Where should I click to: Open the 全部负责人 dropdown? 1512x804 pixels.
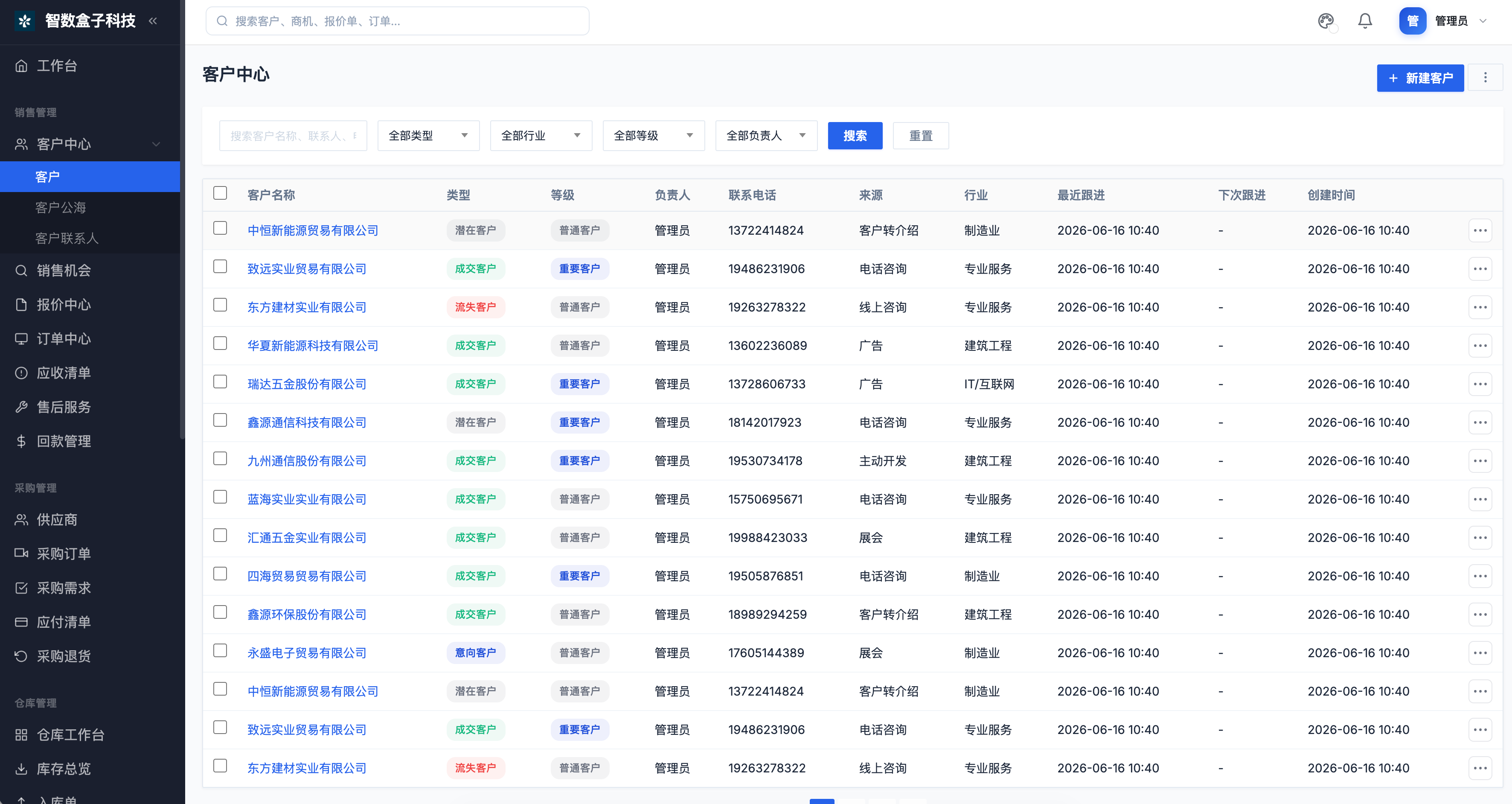point(767,136)
